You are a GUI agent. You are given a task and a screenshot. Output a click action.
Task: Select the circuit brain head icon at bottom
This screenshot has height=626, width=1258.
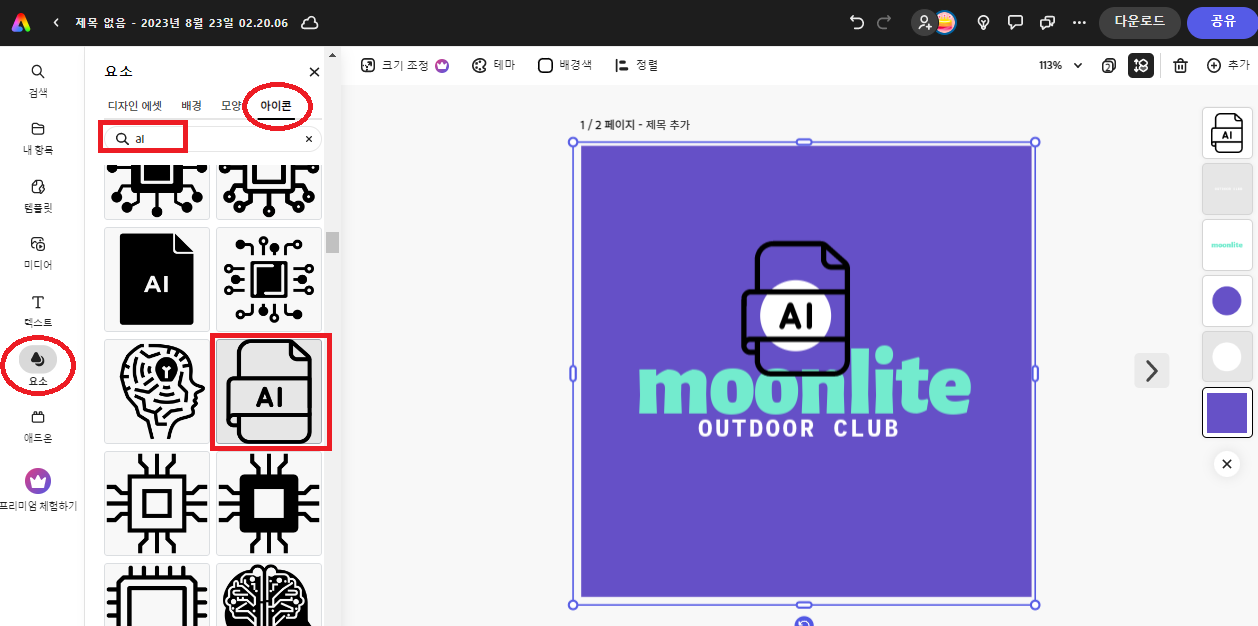[269, 595]
